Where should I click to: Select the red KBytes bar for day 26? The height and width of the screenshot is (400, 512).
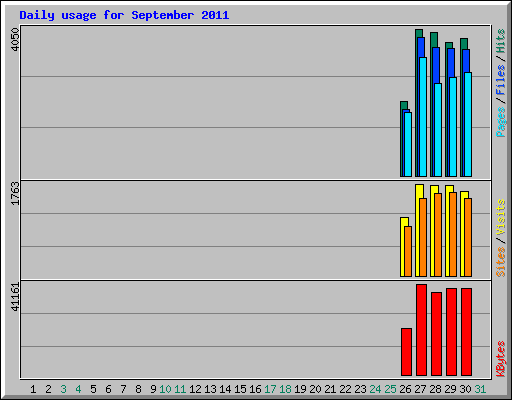tap(406, 352)
